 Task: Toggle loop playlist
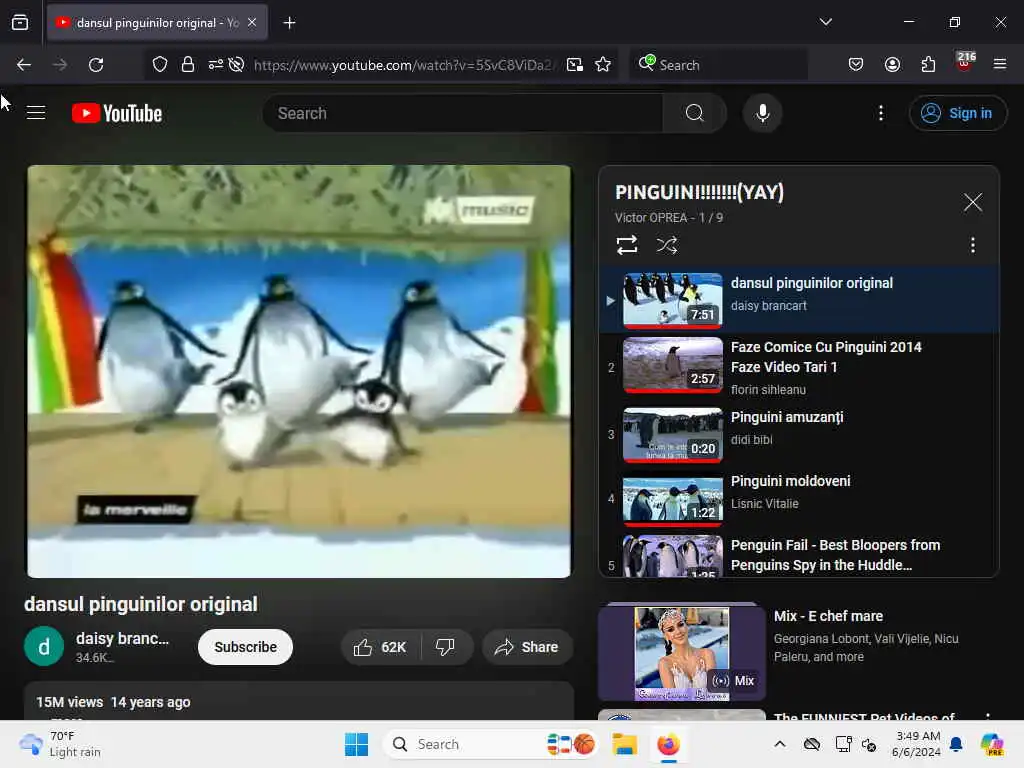point(626,245)
